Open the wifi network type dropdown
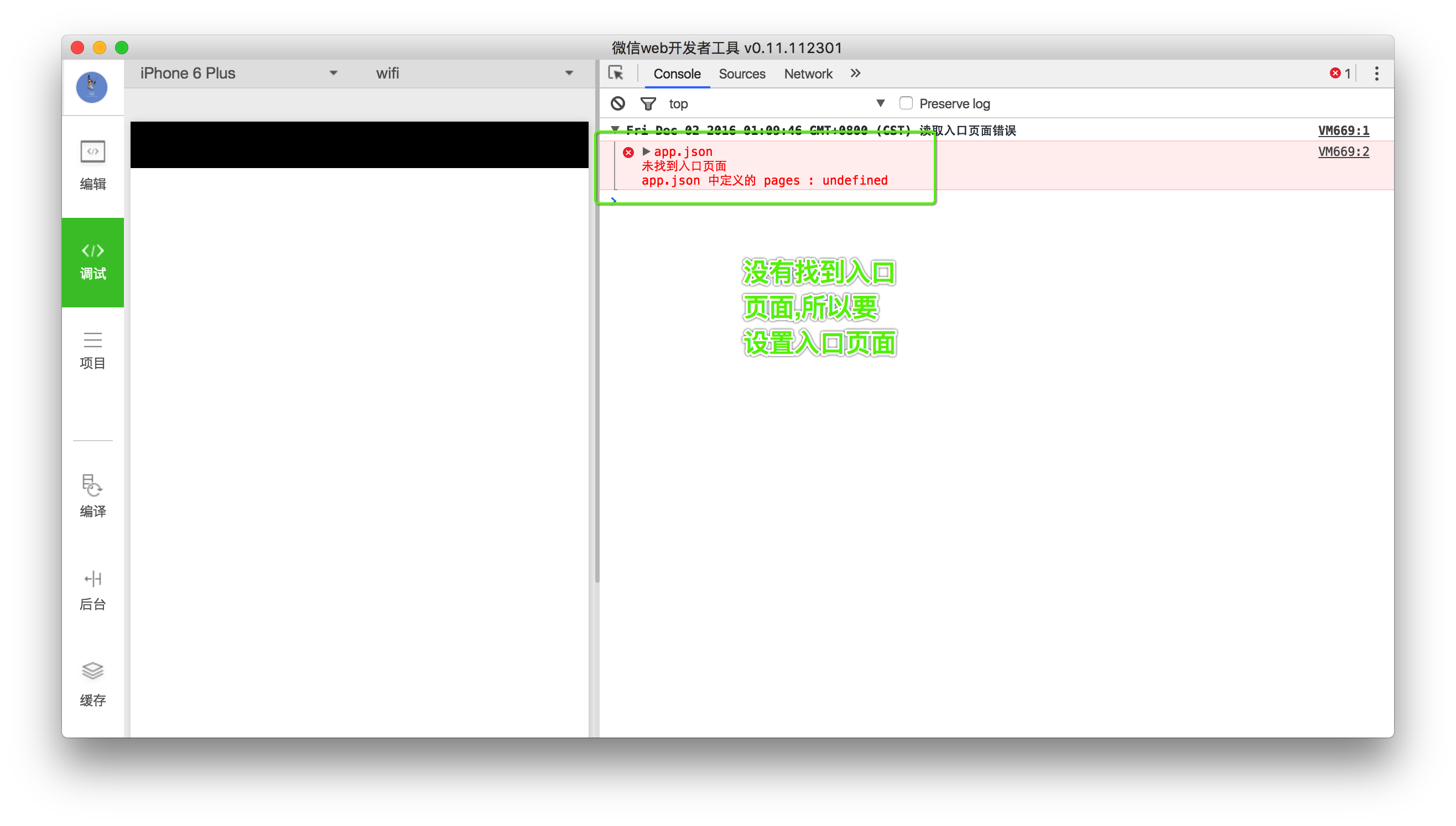 point(475,73)
